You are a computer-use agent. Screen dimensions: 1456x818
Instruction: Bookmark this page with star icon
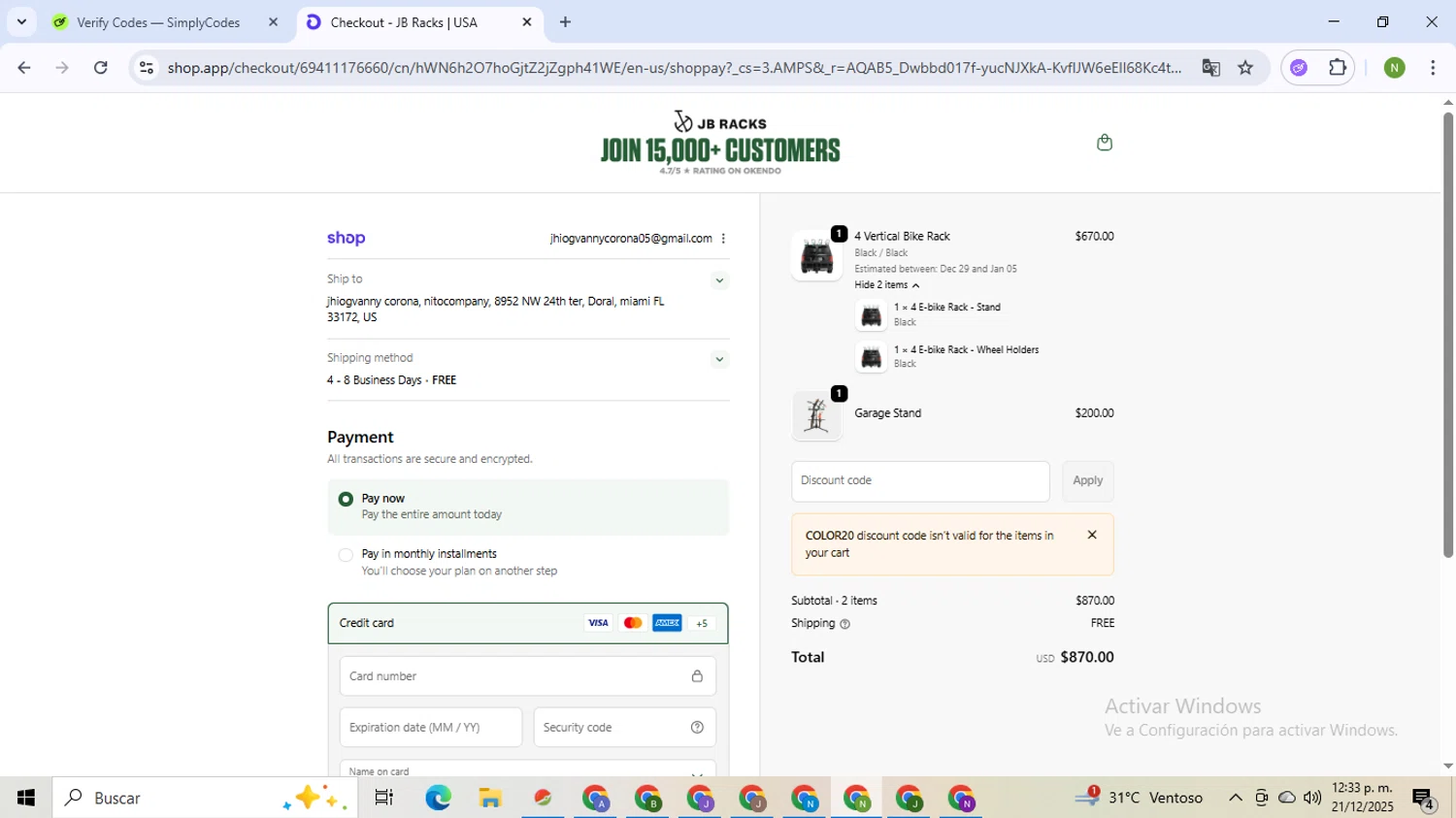[1245, 68]
